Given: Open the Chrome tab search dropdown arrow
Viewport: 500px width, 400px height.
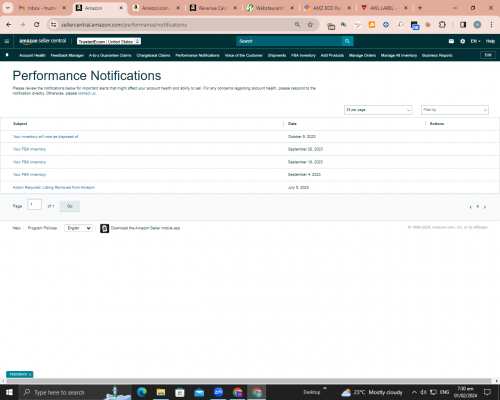Looking at the screenshot, I should coord(7,8).
